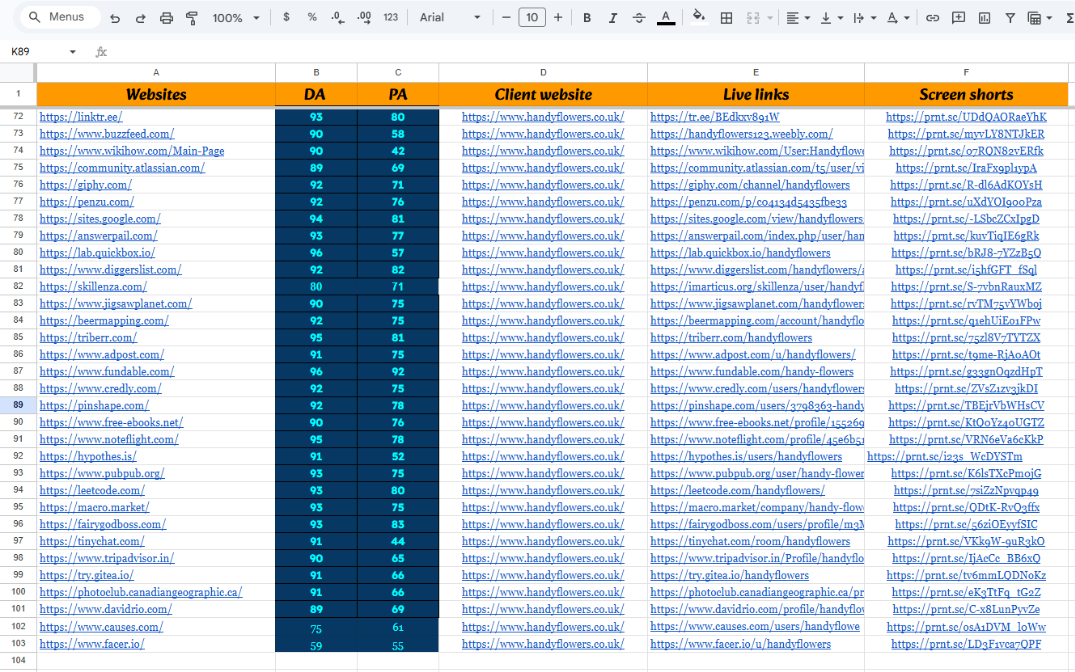This screenshot has height=672, width=1075.
Task: Select the Paint format tool
Action: pos(191,18)
